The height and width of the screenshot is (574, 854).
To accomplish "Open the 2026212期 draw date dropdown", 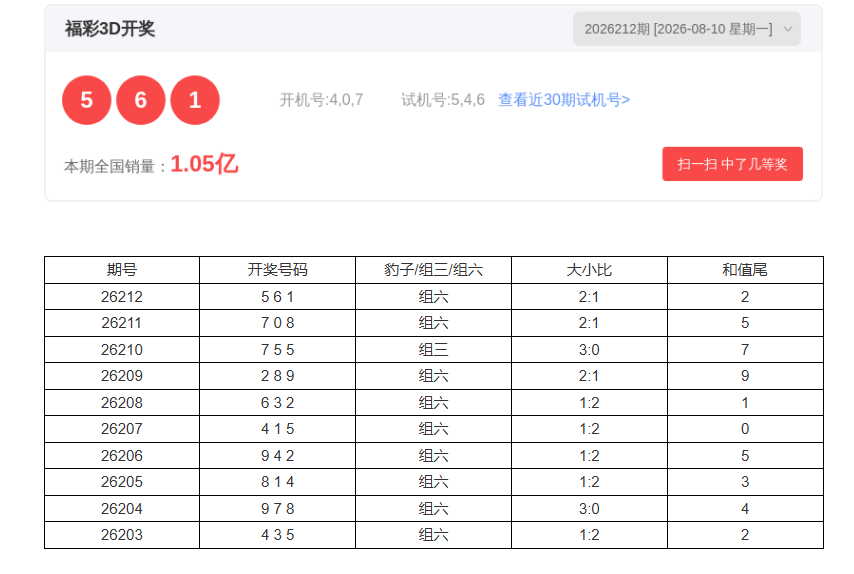I will tap(686, 29).
